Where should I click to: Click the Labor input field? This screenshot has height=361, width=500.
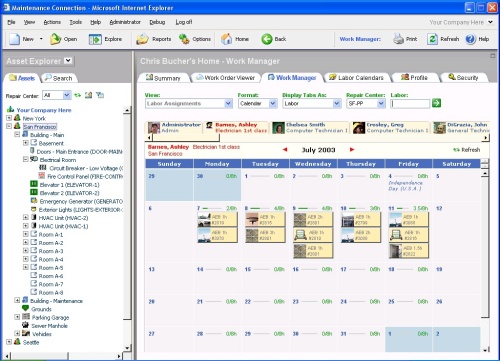coord(410,104)
